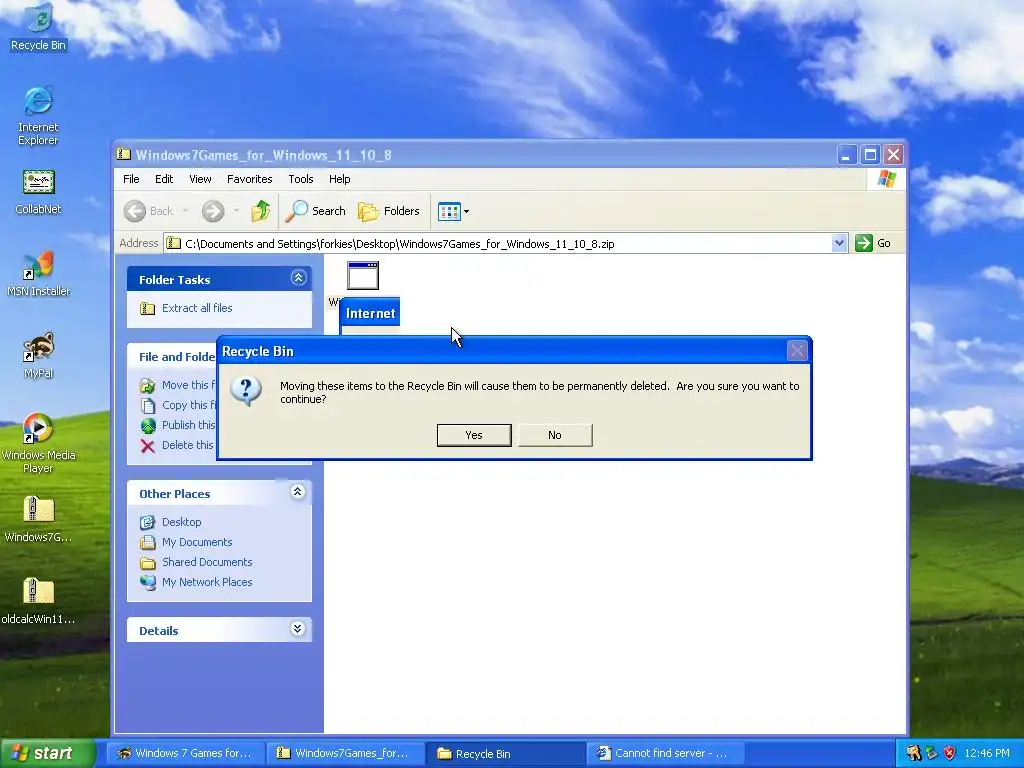Screen dimensions: 1024x768
Task: Click the red shield security tray icon
Action: 949,753
